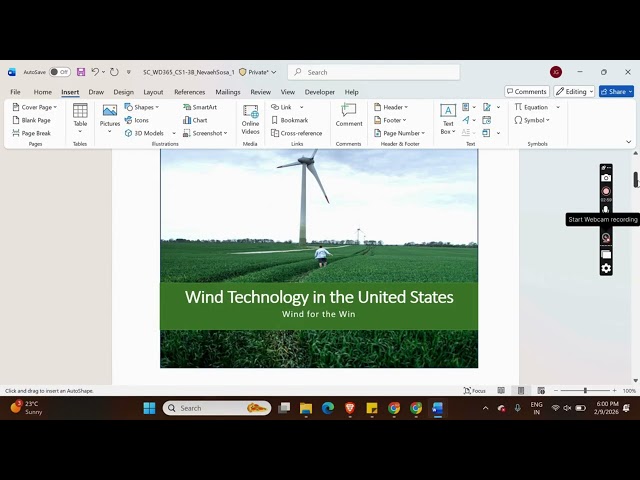This screenshot has height=480, width=640.
Task: Click the recorder screenshot camera icon
Action: [x=606, y=178]
